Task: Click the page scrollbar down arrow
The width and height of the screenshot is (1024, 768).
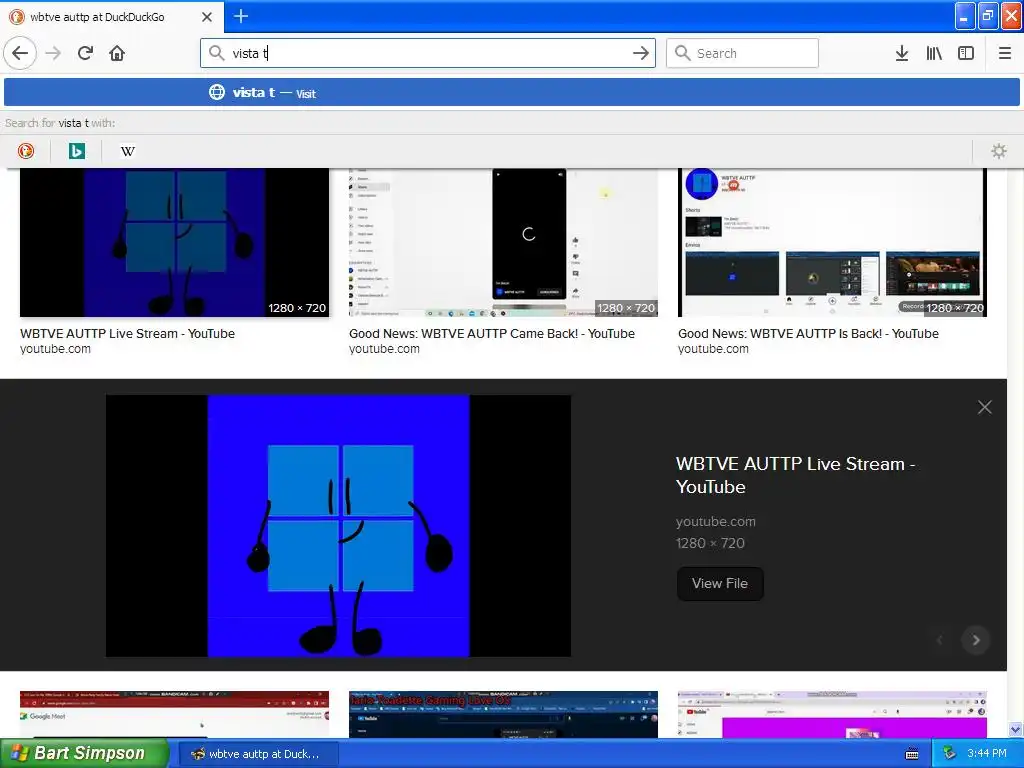Action: 1016,729
